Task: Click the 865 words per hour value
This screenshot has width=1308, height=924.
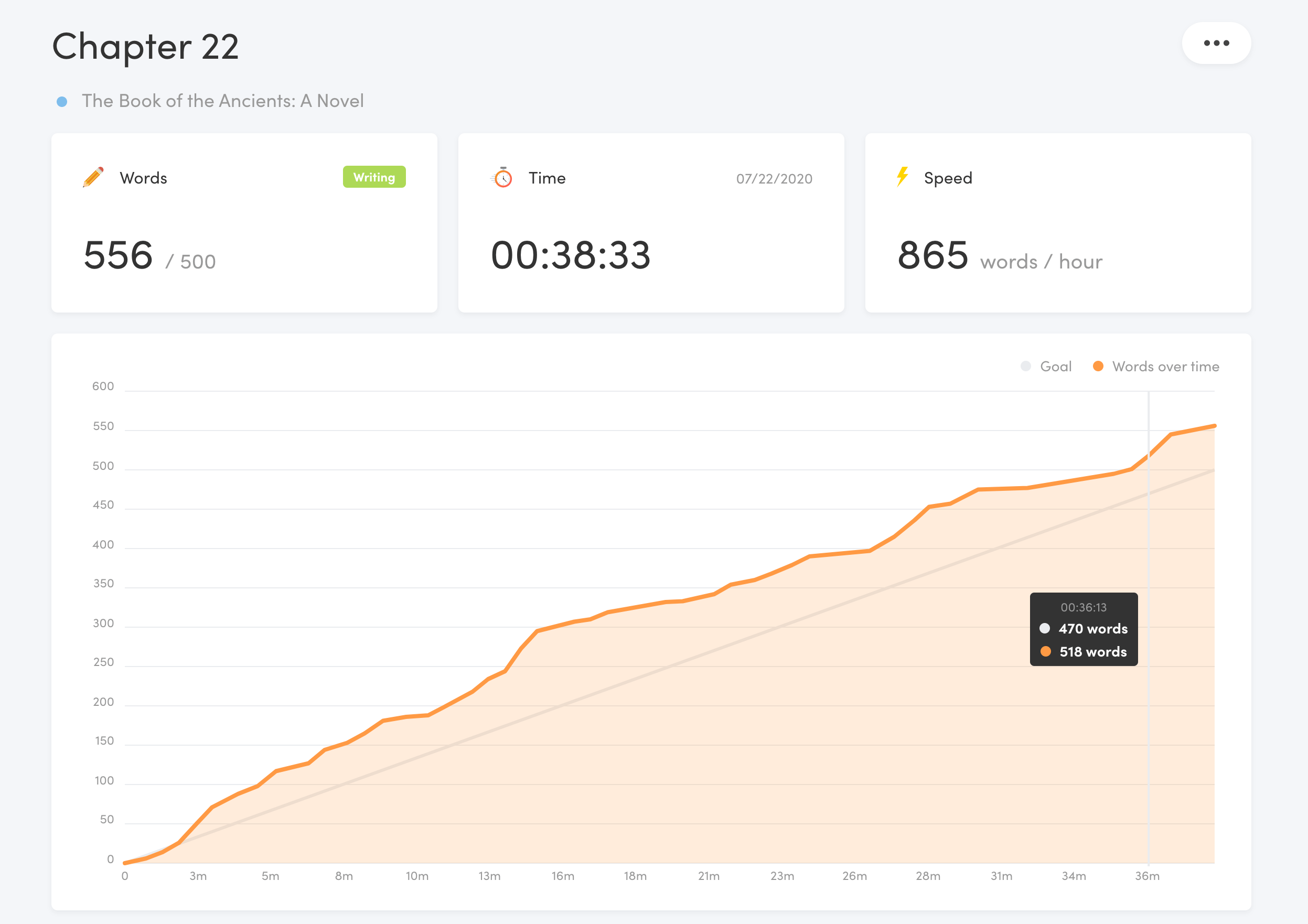Action: pos(932,255)
